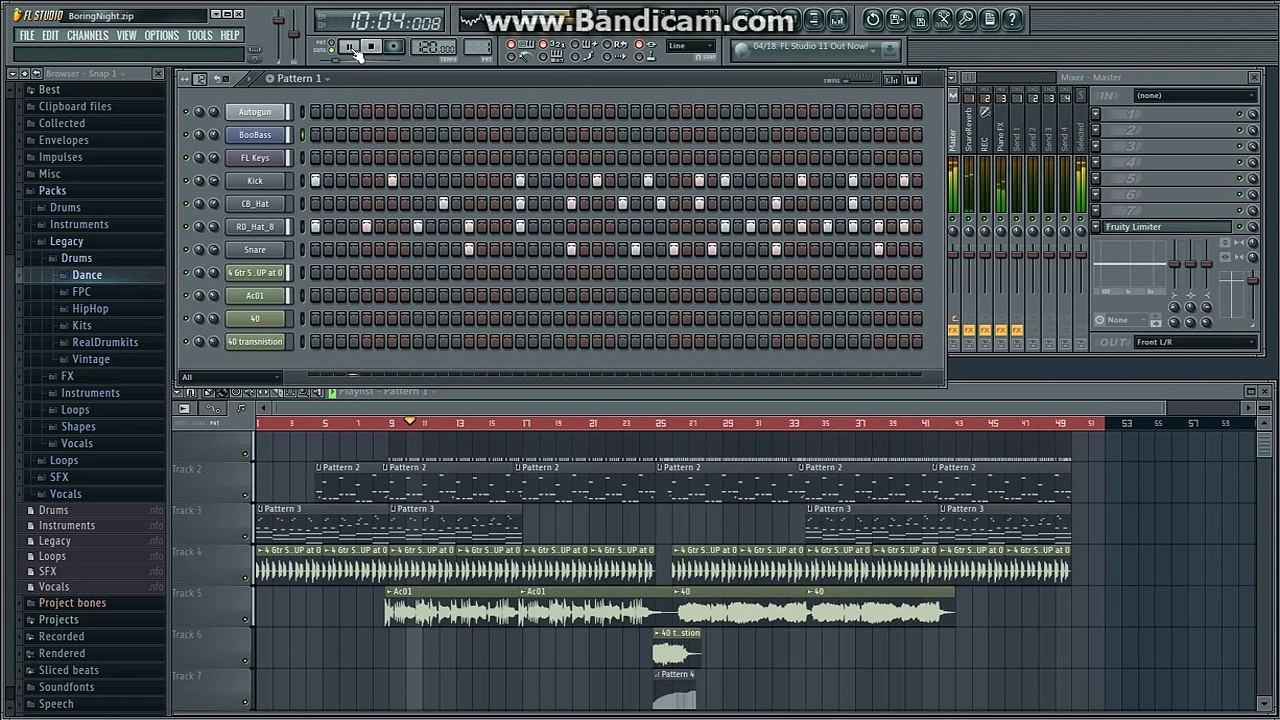This screenshot has height=720, width=1280.
Task: Open the CHANNELS menu
Action: click(87, 35)
